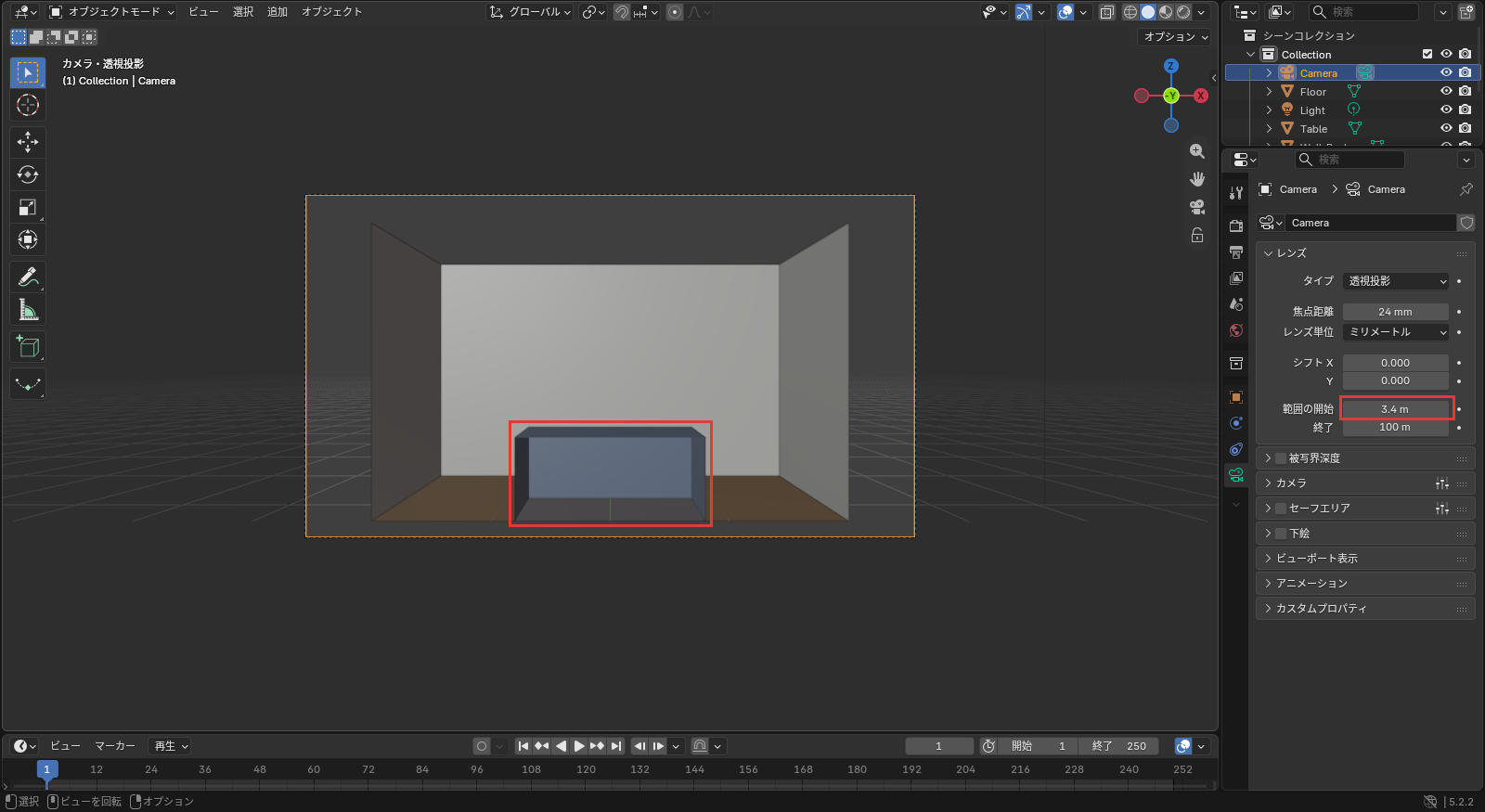This screenshot has height=812, width=1485.
Task: Open the オブジェクト menu
Action: pyautogui.click(x=331, y=12)
